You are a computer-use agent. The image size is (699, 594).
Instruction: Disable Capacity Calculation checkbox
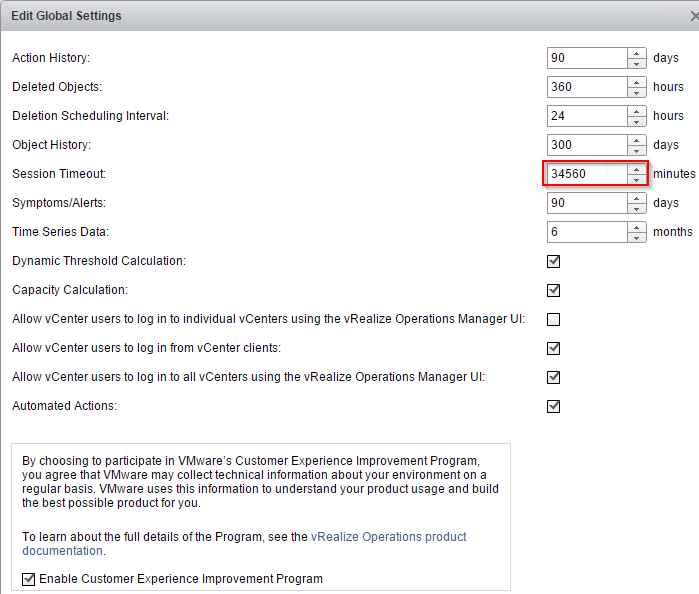coord(553,290)
